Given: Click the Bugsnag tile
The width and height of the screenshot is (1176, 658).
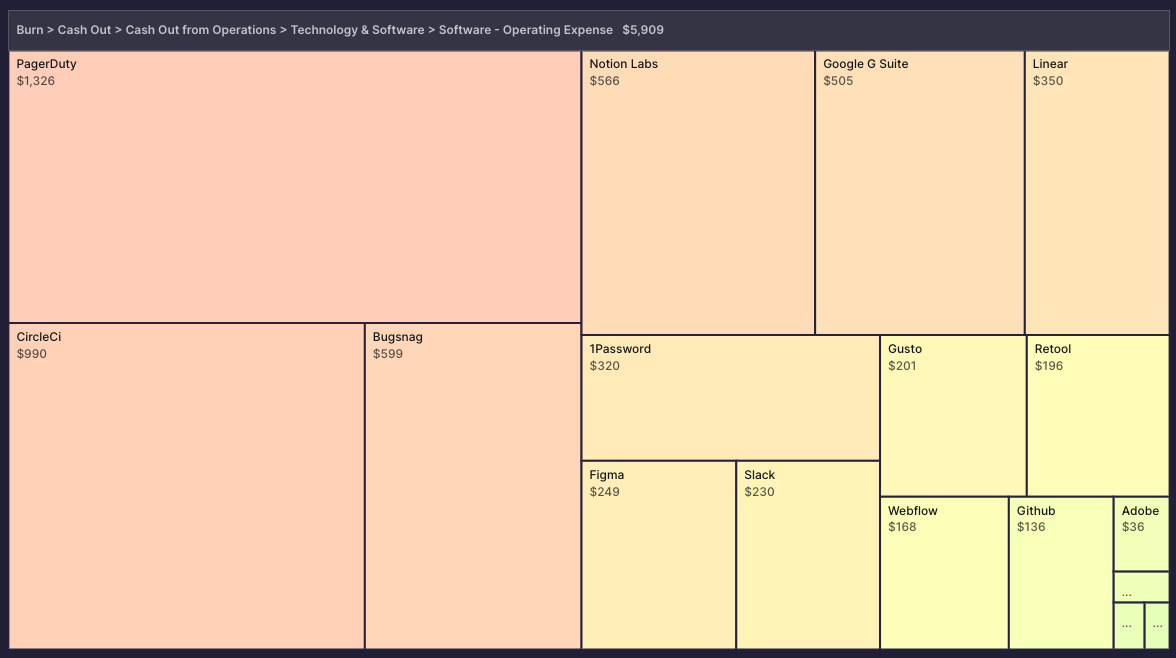Looking at the screenshot, I should [472, 486].
